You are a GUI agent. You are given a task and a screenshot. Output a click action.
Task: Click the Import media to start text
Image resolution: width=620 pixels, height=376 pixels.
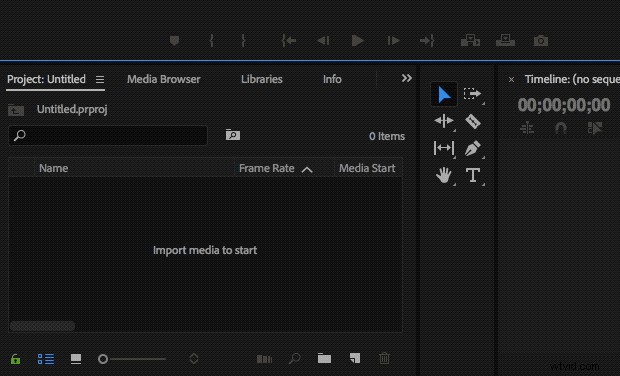click(205, 250)
